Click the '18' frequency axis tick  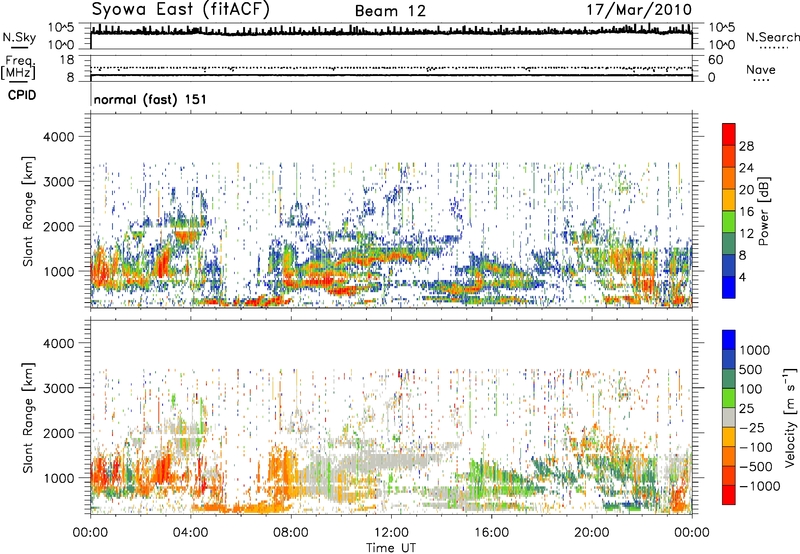pos(67,60)
